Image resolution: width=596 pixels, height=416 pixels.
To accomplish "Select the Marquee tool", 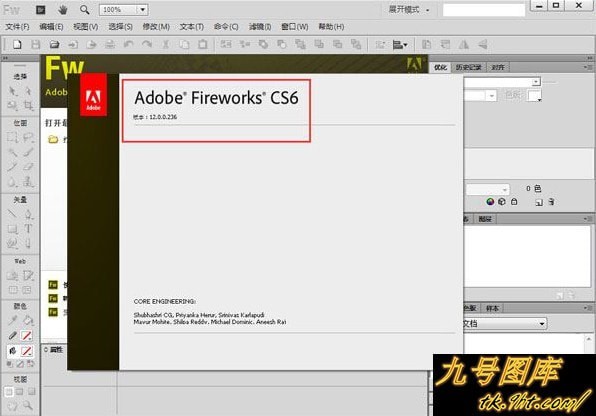I will [12, 137].
